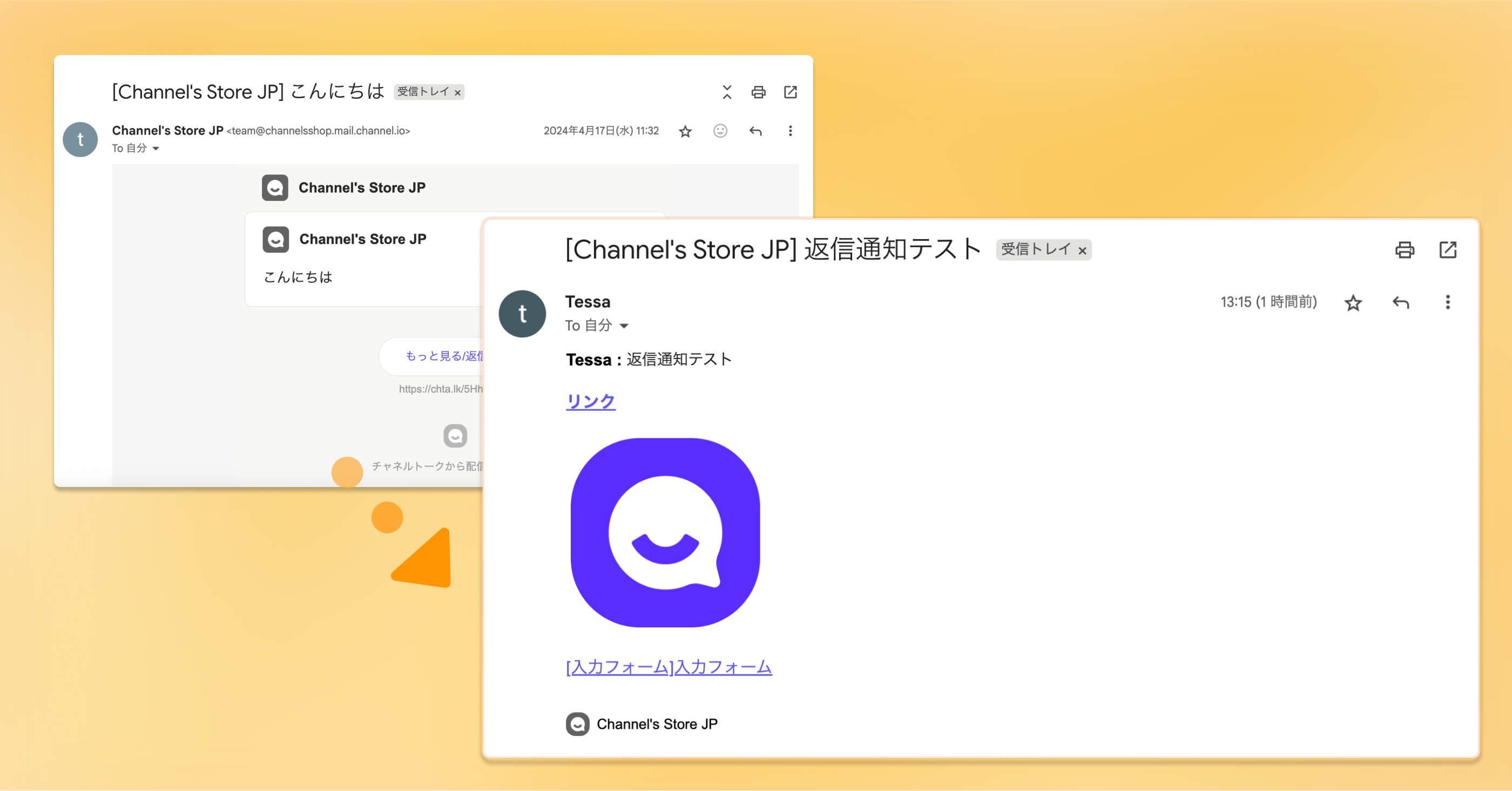Click the purple Channel Talk logo image
The image size is (1512, 791).
click(665, 532)
